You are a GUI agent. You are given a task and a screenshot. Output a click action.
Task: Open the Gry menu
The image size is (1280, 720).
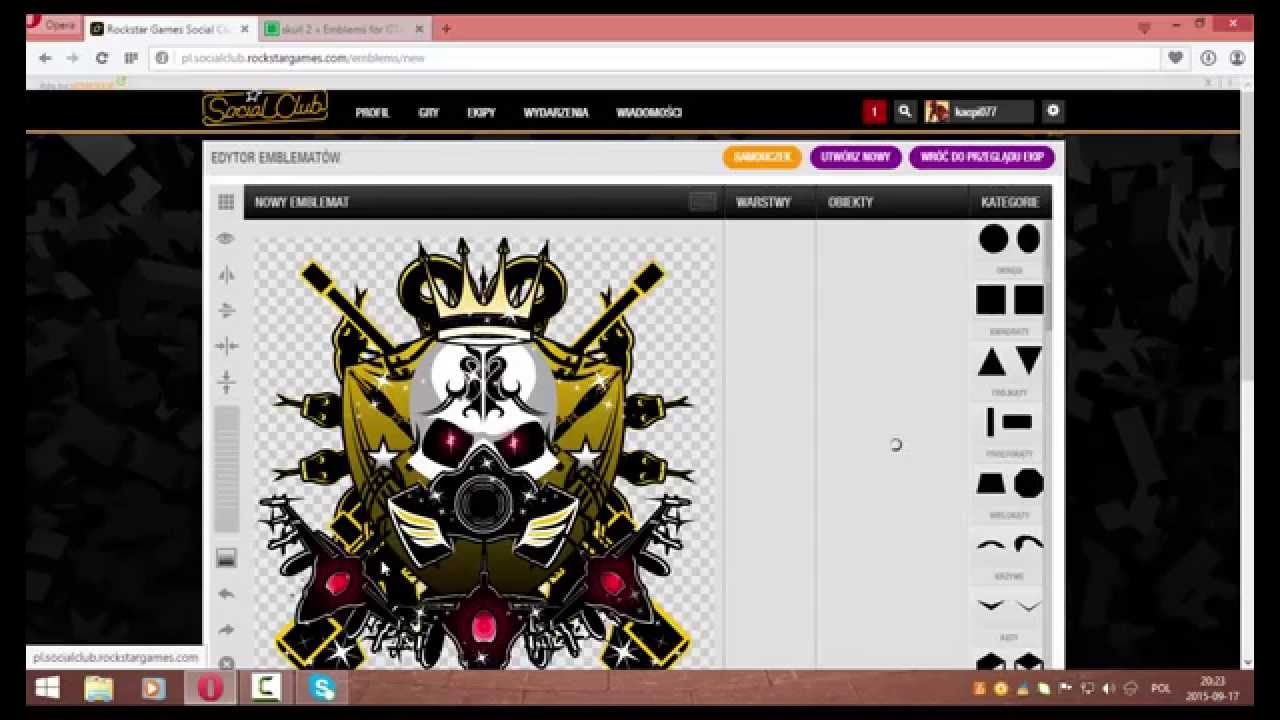(x=429, y=113)
